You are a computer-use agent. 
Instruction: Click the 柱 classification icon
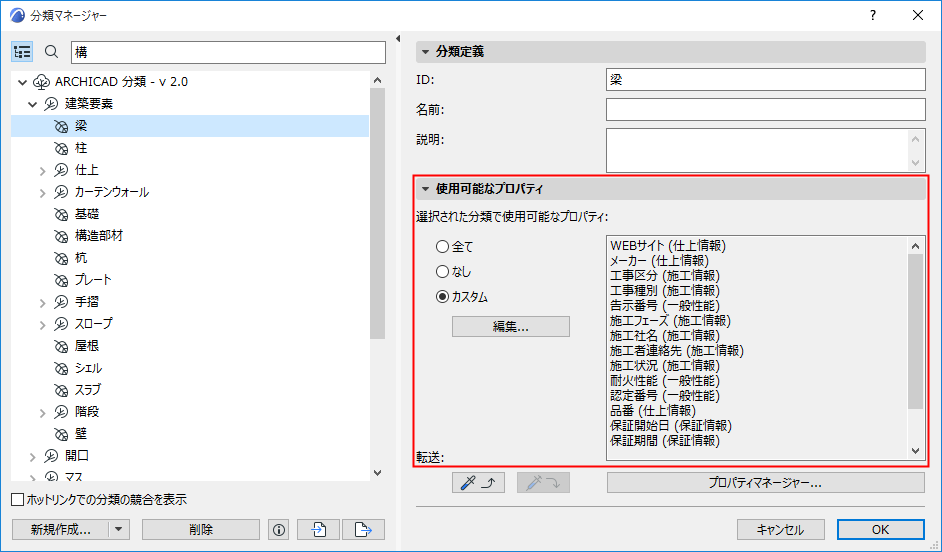click(x=61, y=148)
